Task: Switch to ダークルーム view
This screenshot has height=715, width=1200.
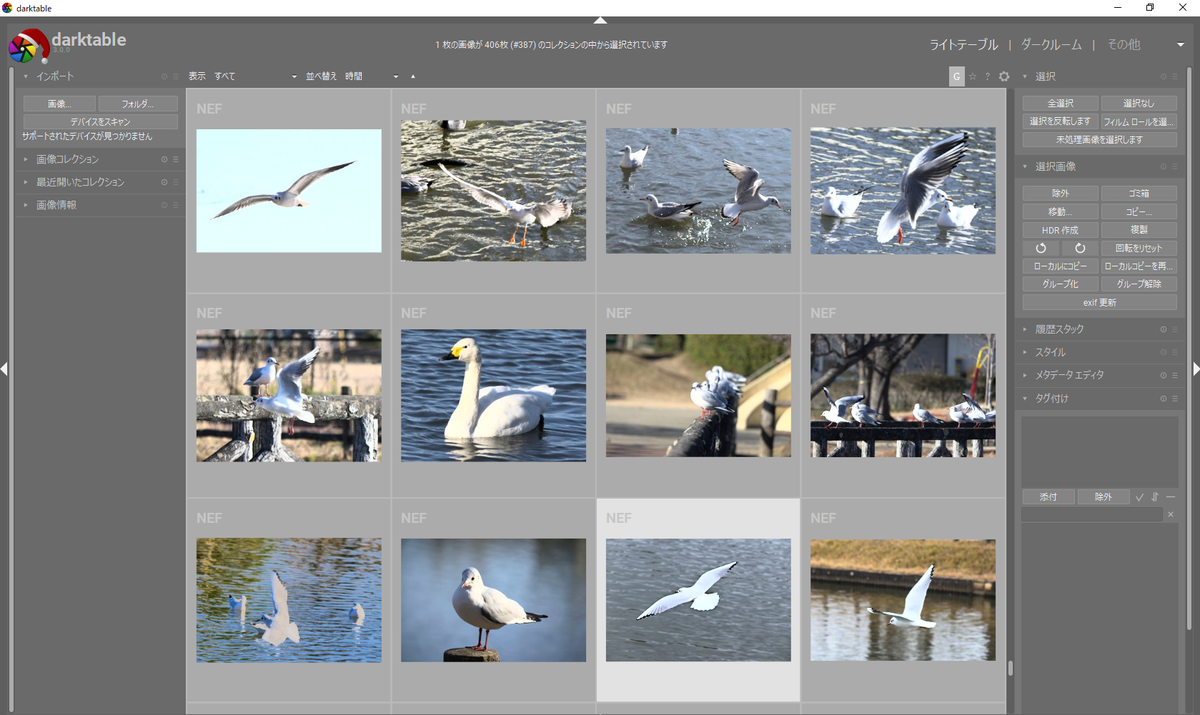Action: [x=1050, y=45]
